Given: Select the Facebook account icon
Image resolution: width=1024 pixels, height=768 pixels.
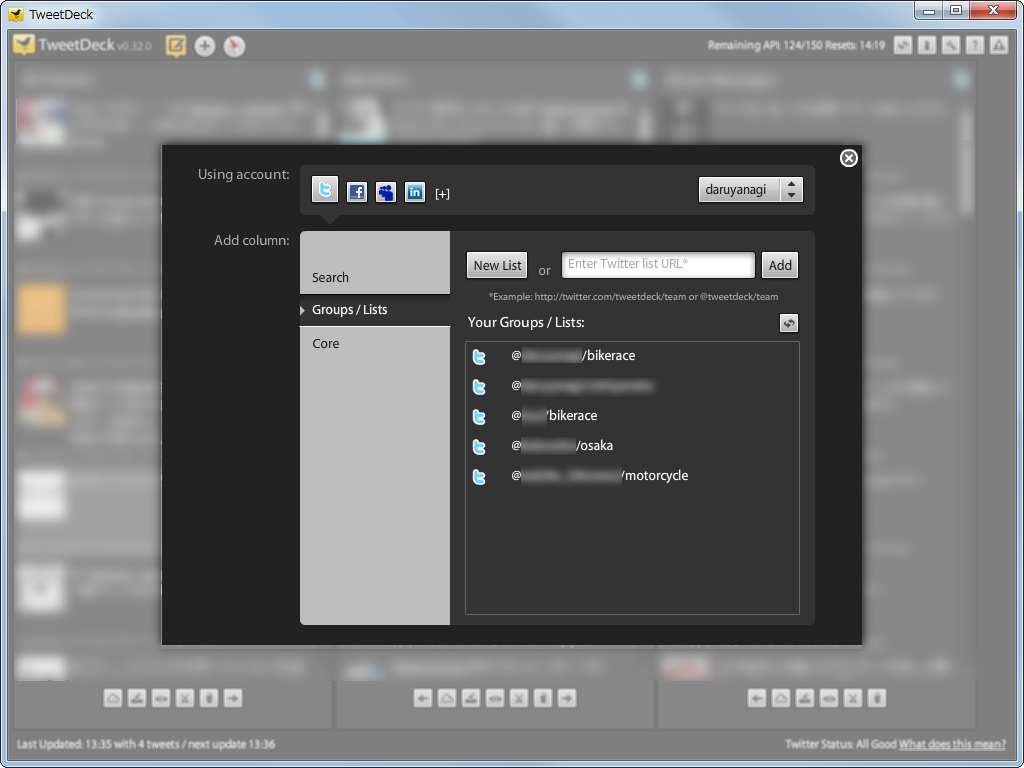Looking at the screenshot, I should coord(357,192).
